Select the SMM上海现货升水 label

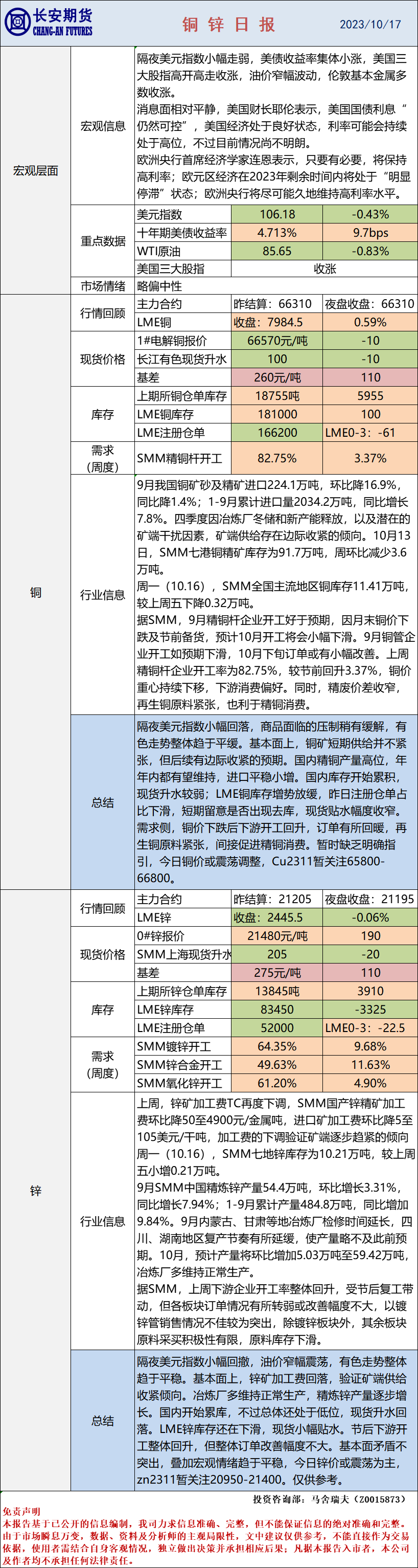(x=182, y=954)
